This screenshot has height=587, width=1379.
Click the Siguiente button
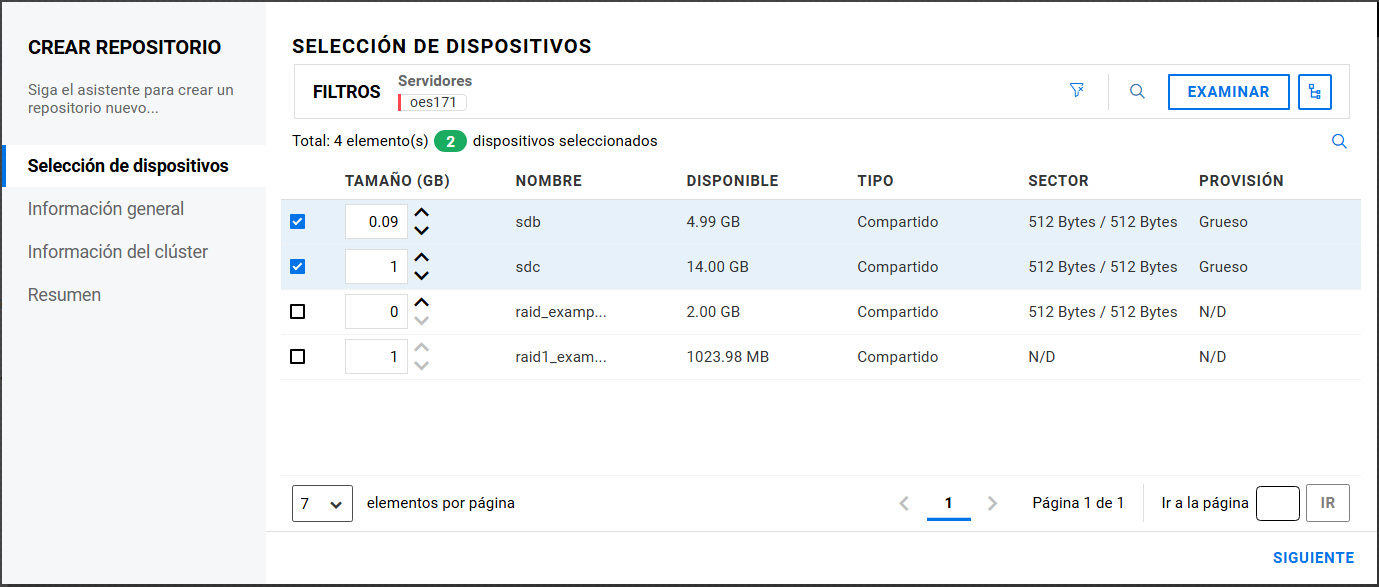coord(1313,558)
